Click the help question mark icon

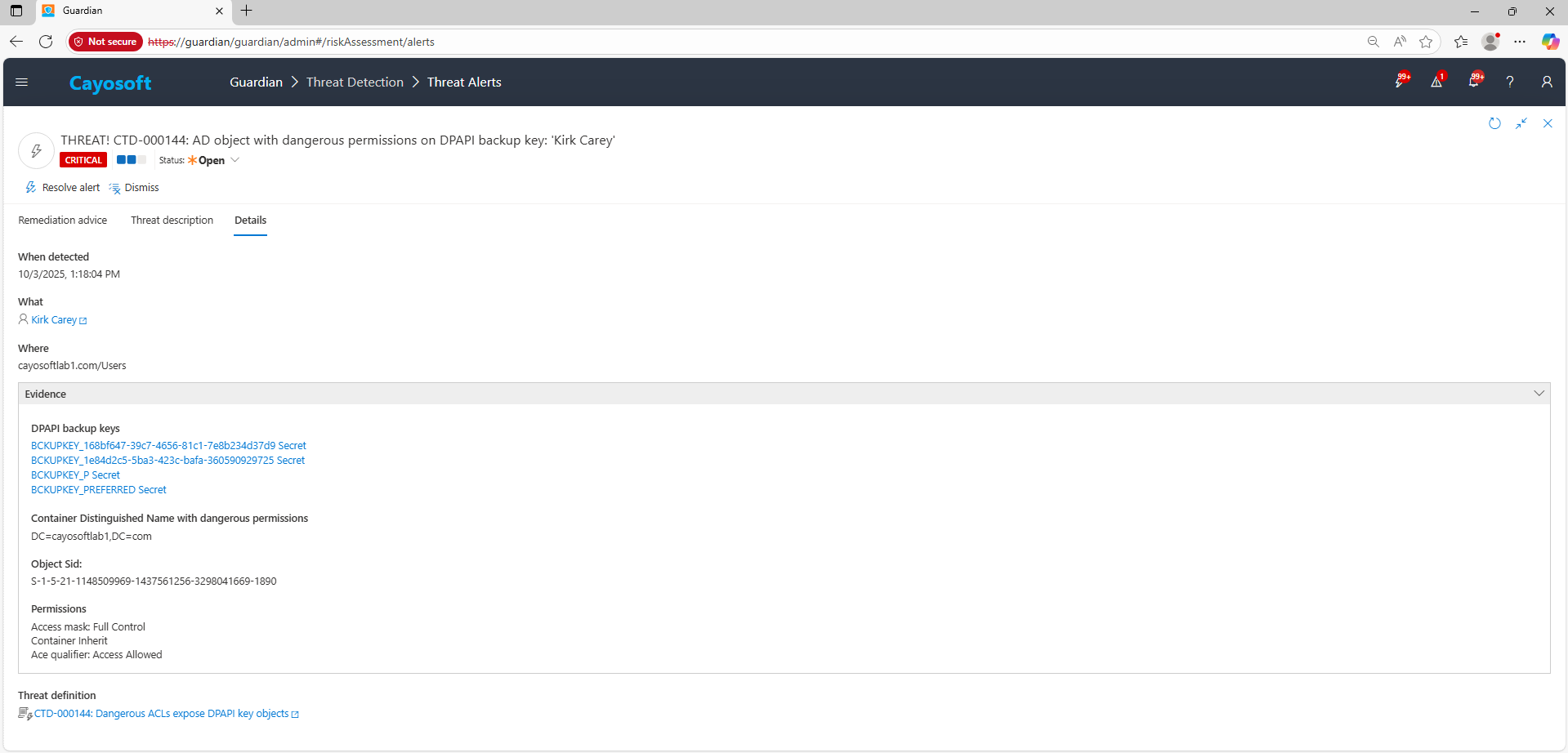(x=1510, y=82)
